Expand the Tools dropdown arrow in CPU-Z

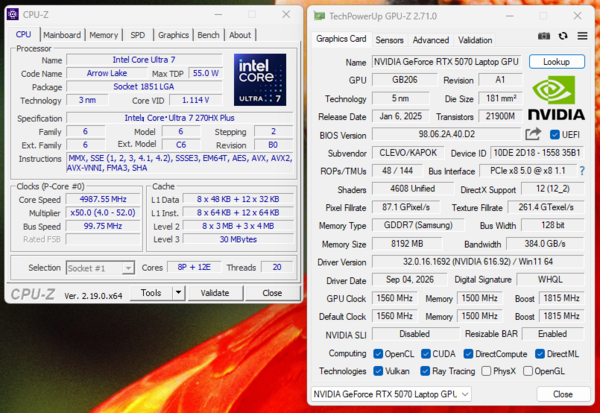click(178, 293)
